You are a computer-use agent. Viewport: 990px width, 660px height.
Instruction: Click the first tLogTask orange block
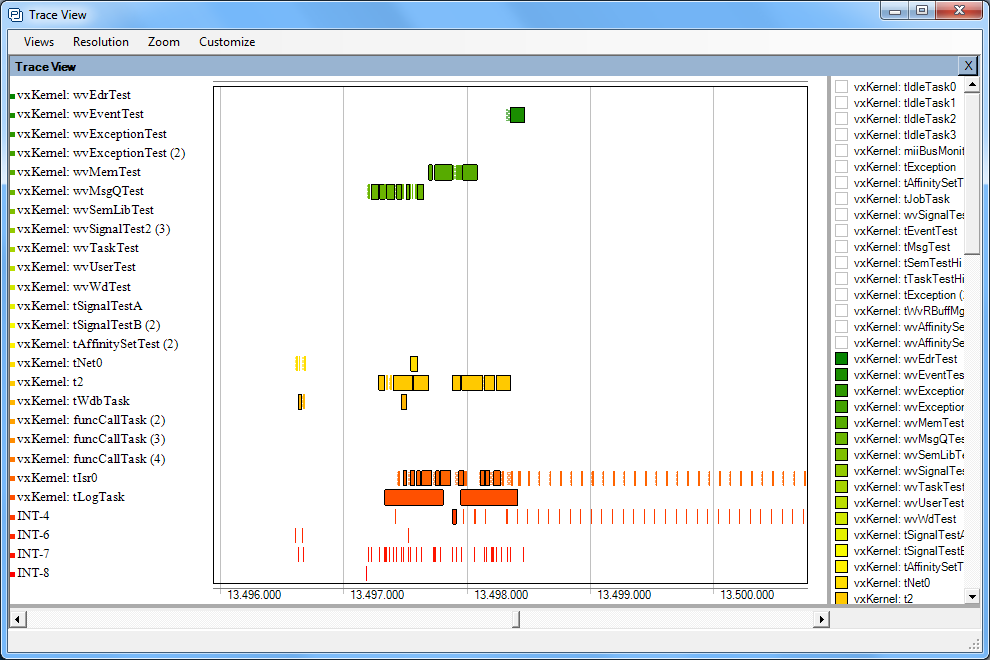(414, 497)
